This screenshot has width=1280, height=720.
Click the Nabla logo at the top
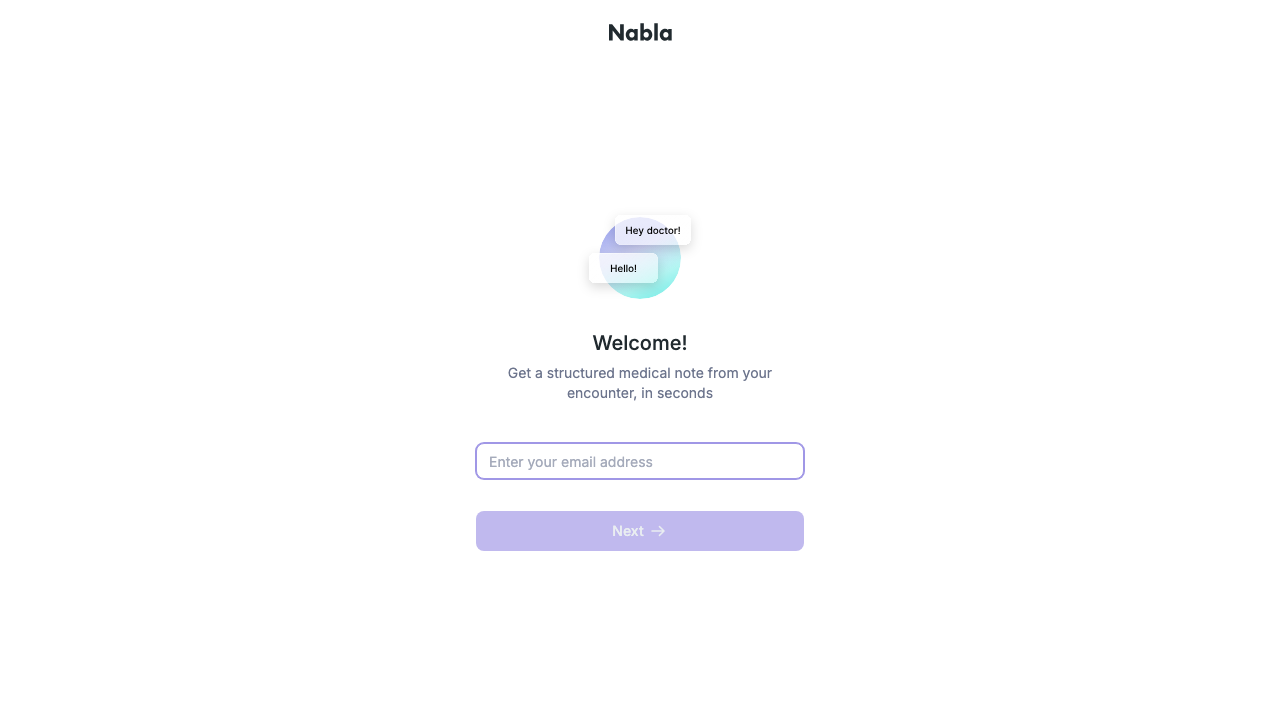[640, 32]
